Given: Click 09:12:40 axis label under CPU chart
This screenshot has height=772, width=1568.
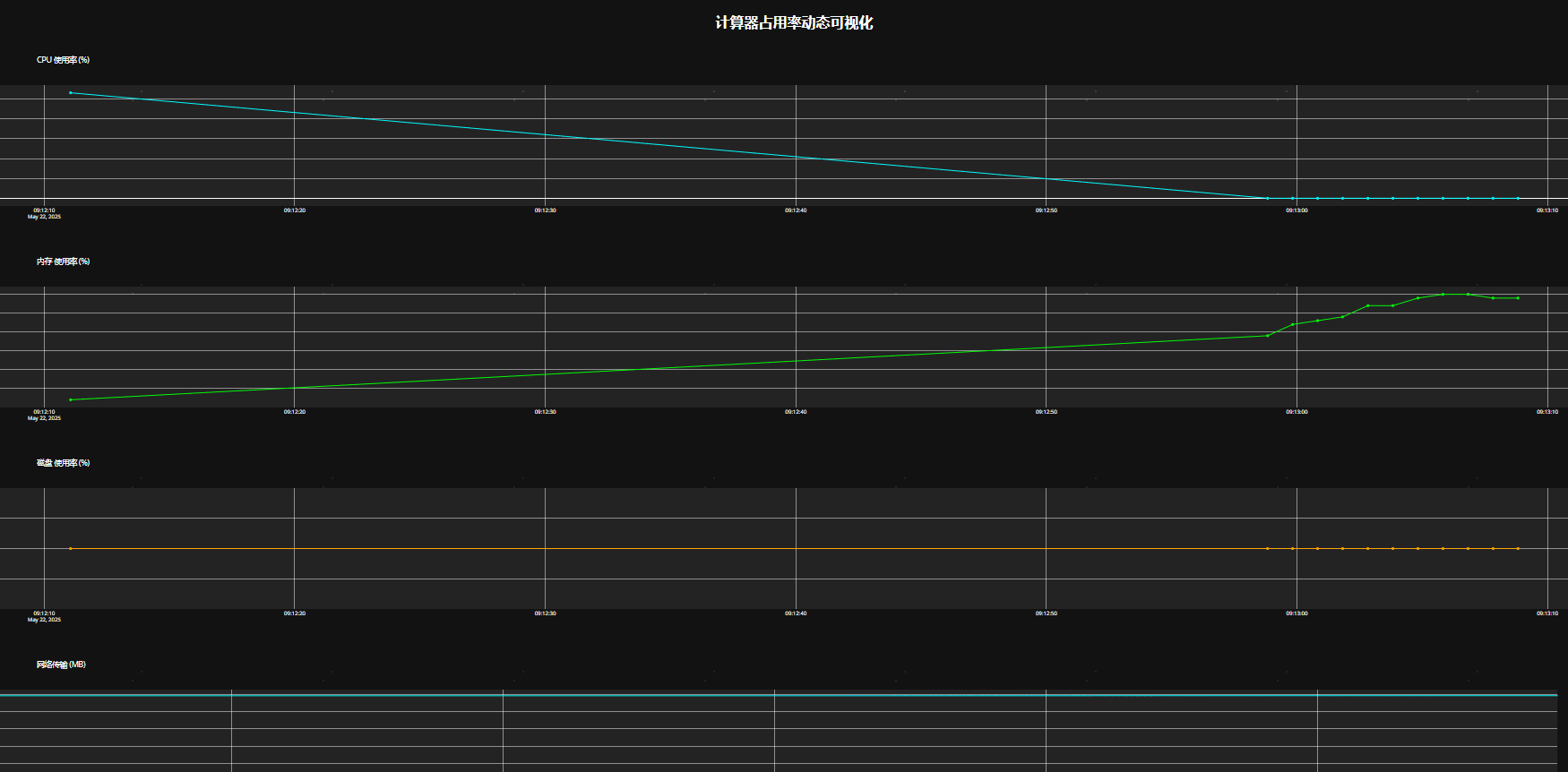Looking at the screenshot, I should point(796,210).
